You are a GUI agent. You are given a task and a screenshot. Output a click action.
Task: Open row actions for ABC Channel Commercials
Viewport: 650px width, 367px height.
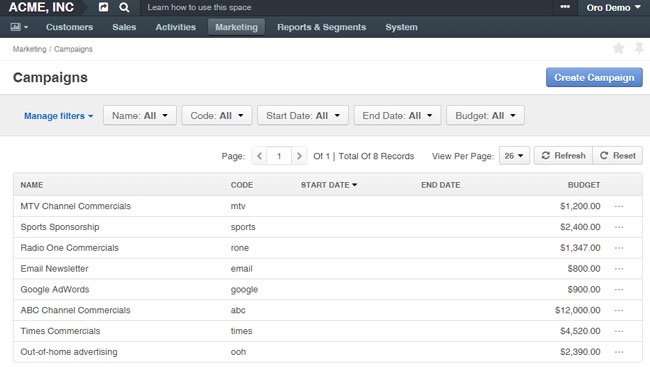619,310
